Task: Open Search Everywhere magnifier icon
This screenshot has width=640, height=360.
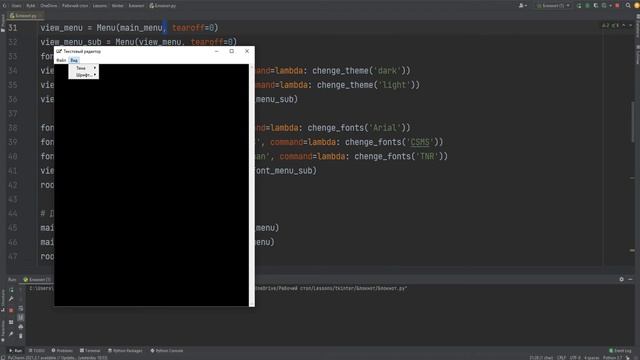Action: click(x=628, y=6)
